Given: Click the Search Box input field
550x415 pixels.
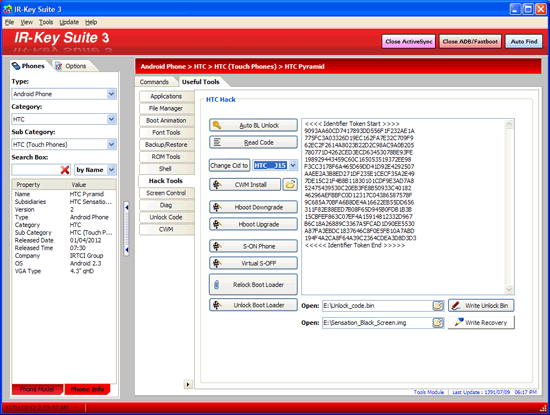Looking at the screenshot, I should (x=36, y=170).
